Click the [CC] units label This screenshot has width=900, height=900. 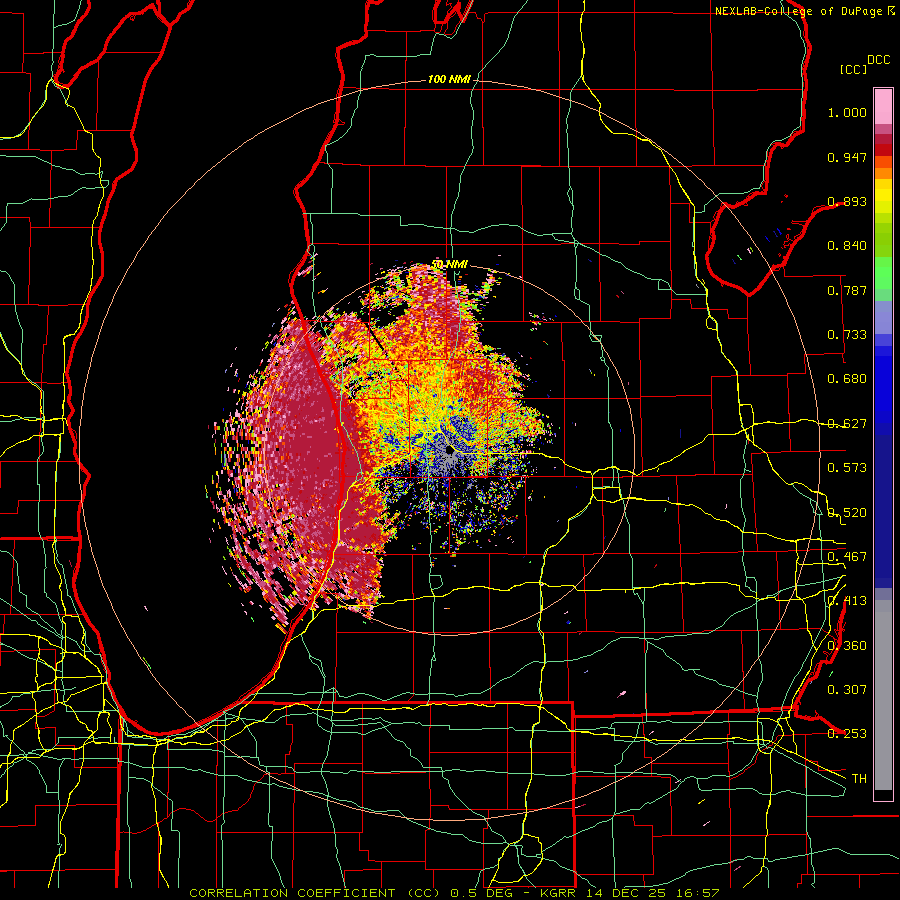[x=854, y=69]
